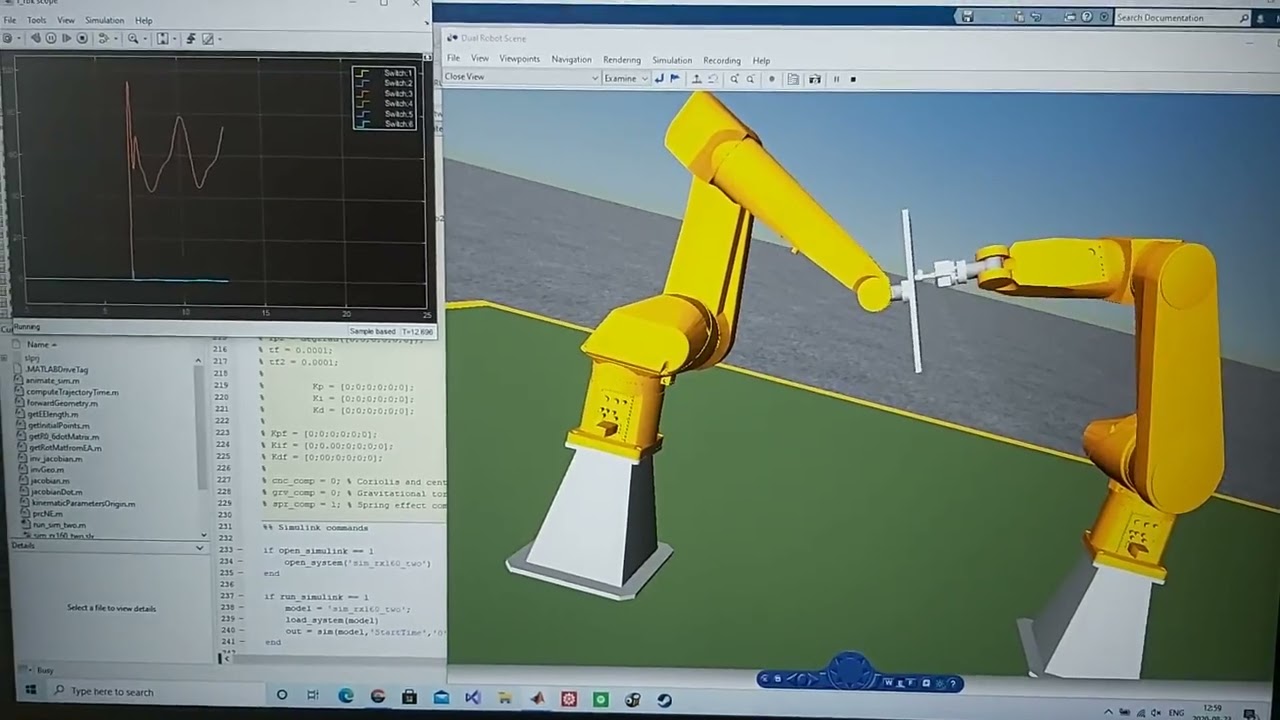This screenshot has height=720, width=1280.
Task: Click the scope triggers icon
Action: (x=191, y=38)
